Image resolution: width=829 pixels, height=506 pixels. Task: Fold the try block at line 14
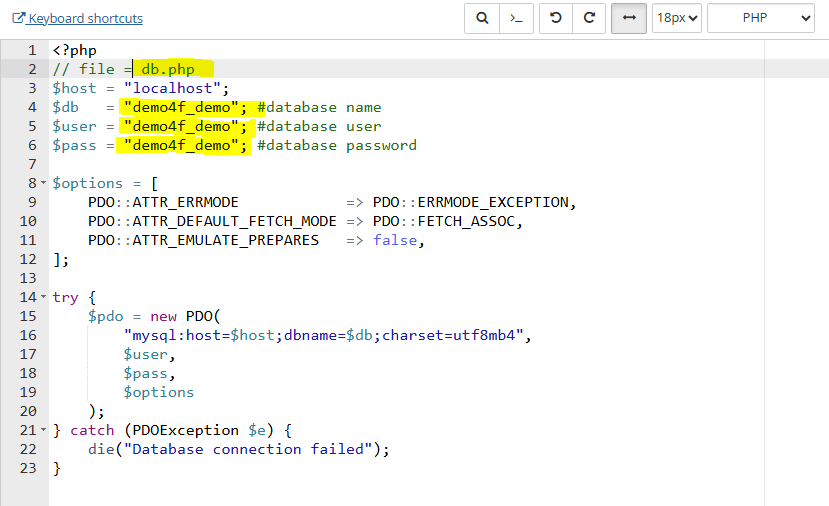(x=43, y=298)
